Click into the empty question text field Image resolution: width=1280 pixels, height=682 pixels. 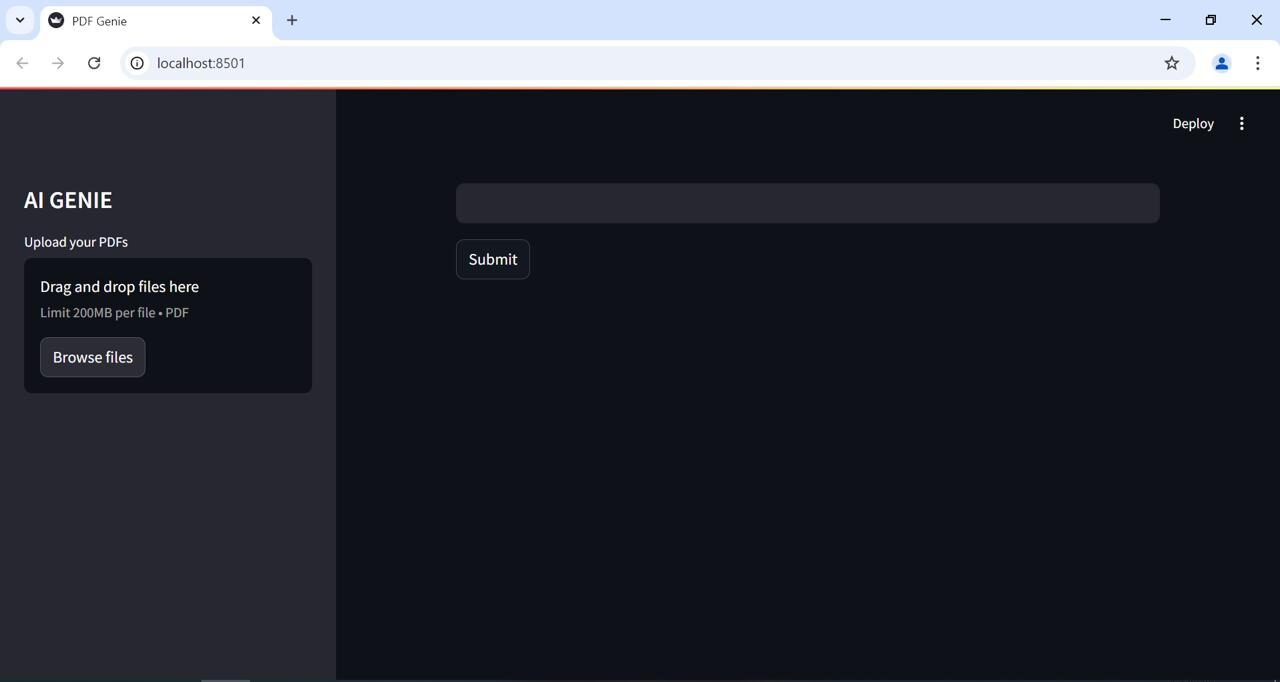[x=807, y=203]
